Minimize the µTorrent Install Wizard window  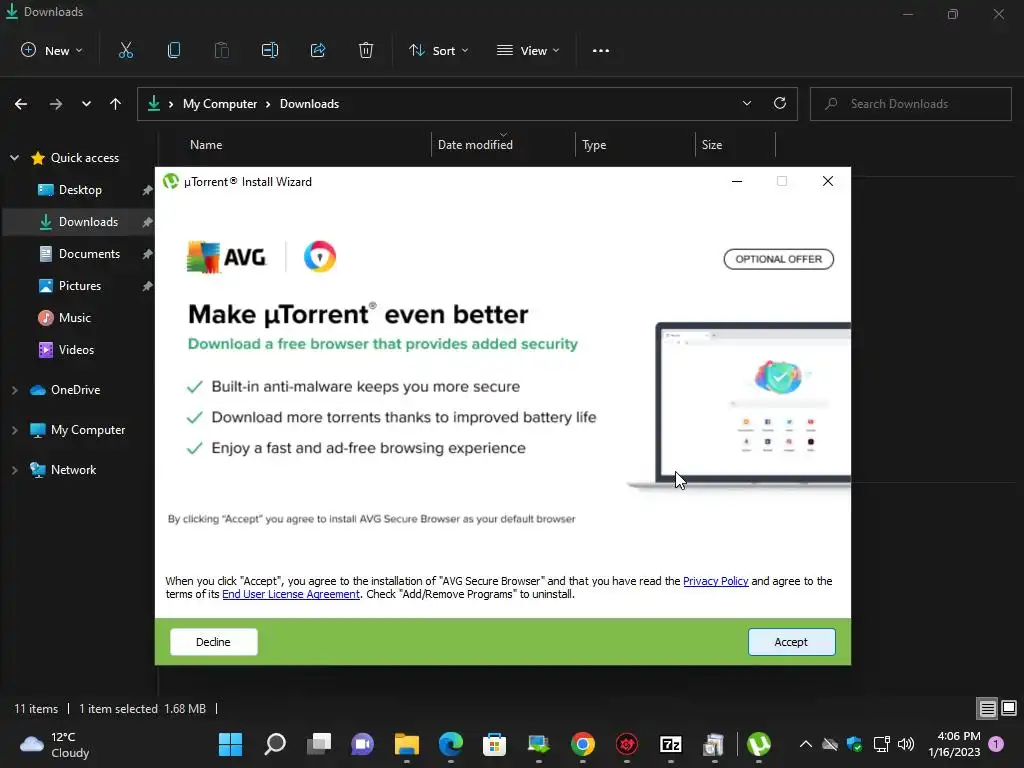click(737, 181)
